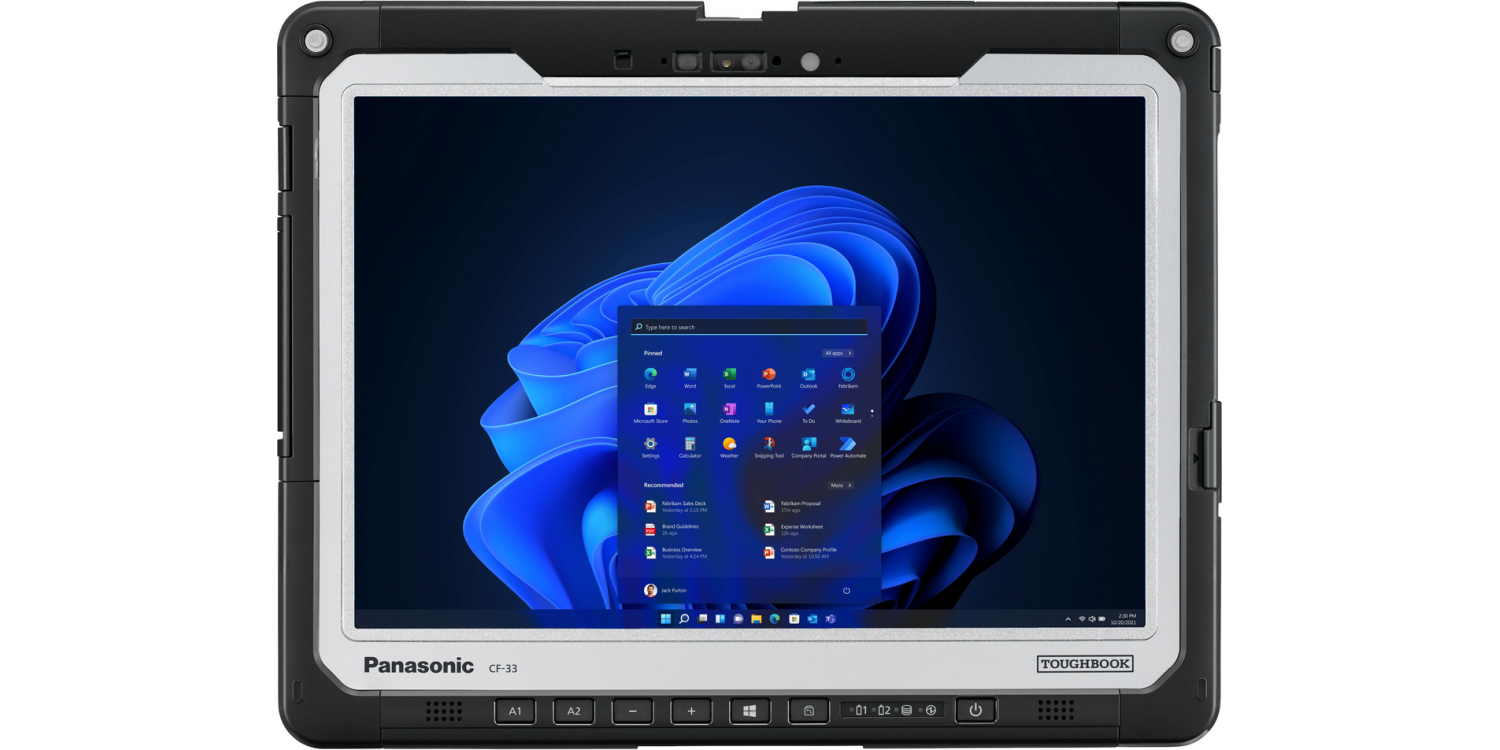Image resolution: width=1500 pixels, height=750 pixels.
Task: Click the volume speaker icon in tray
Action: click(x=1091, y=619)
